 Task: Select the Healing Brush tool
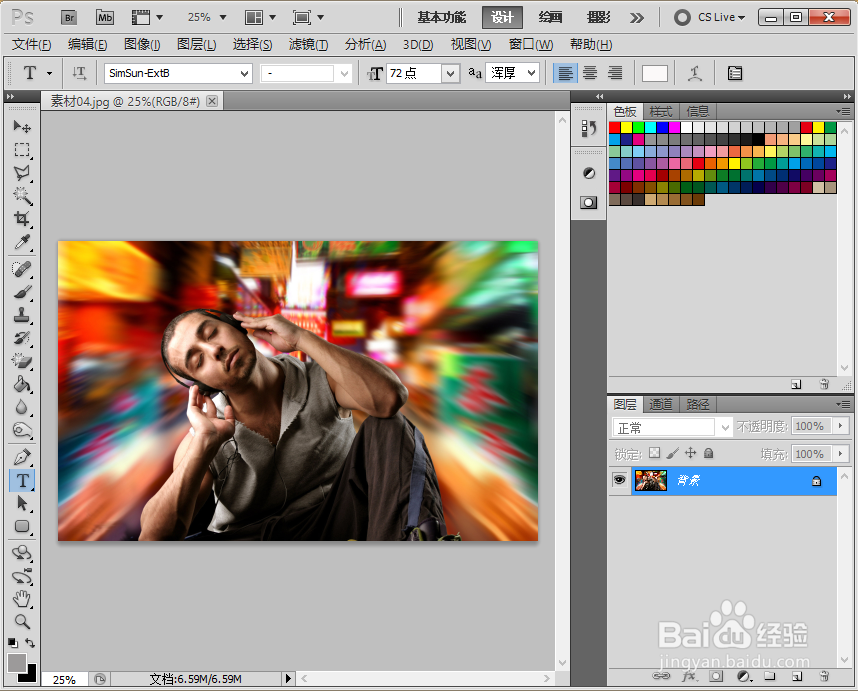tap(22, 269)
